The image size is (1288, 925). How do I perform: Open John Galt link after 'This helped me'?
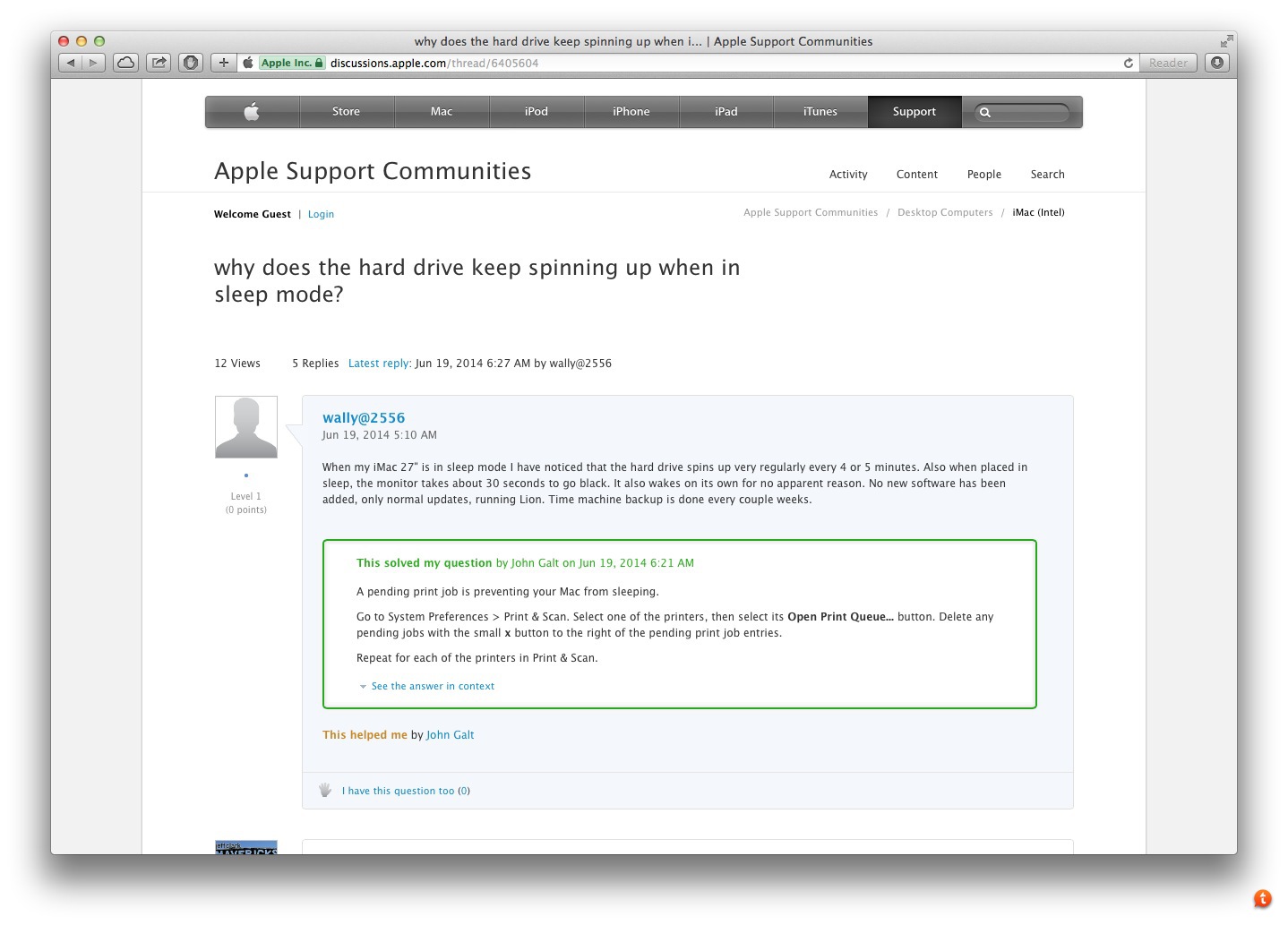pyautogui.click(x=451, y=735)
